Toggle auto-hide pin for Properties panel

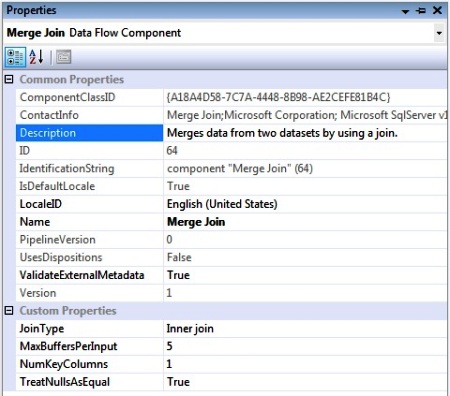click(421, 11)
